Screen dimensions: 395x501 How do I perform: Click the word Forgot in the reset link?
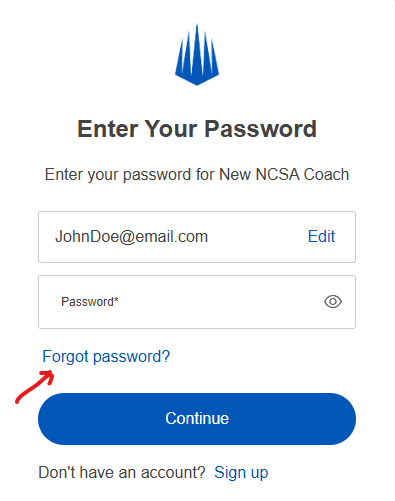pyautogui.click(x=65, y=357)
